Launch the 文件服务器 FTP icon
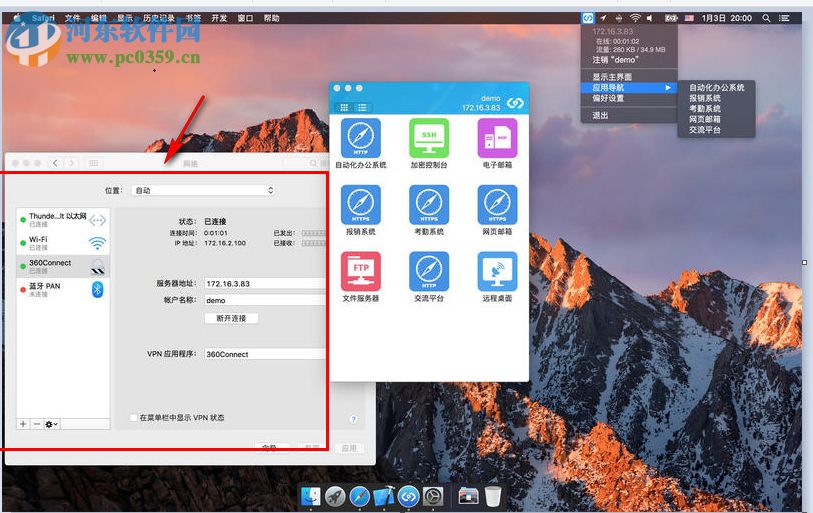This screenshot has width=813, height=513. pos(360,271)
